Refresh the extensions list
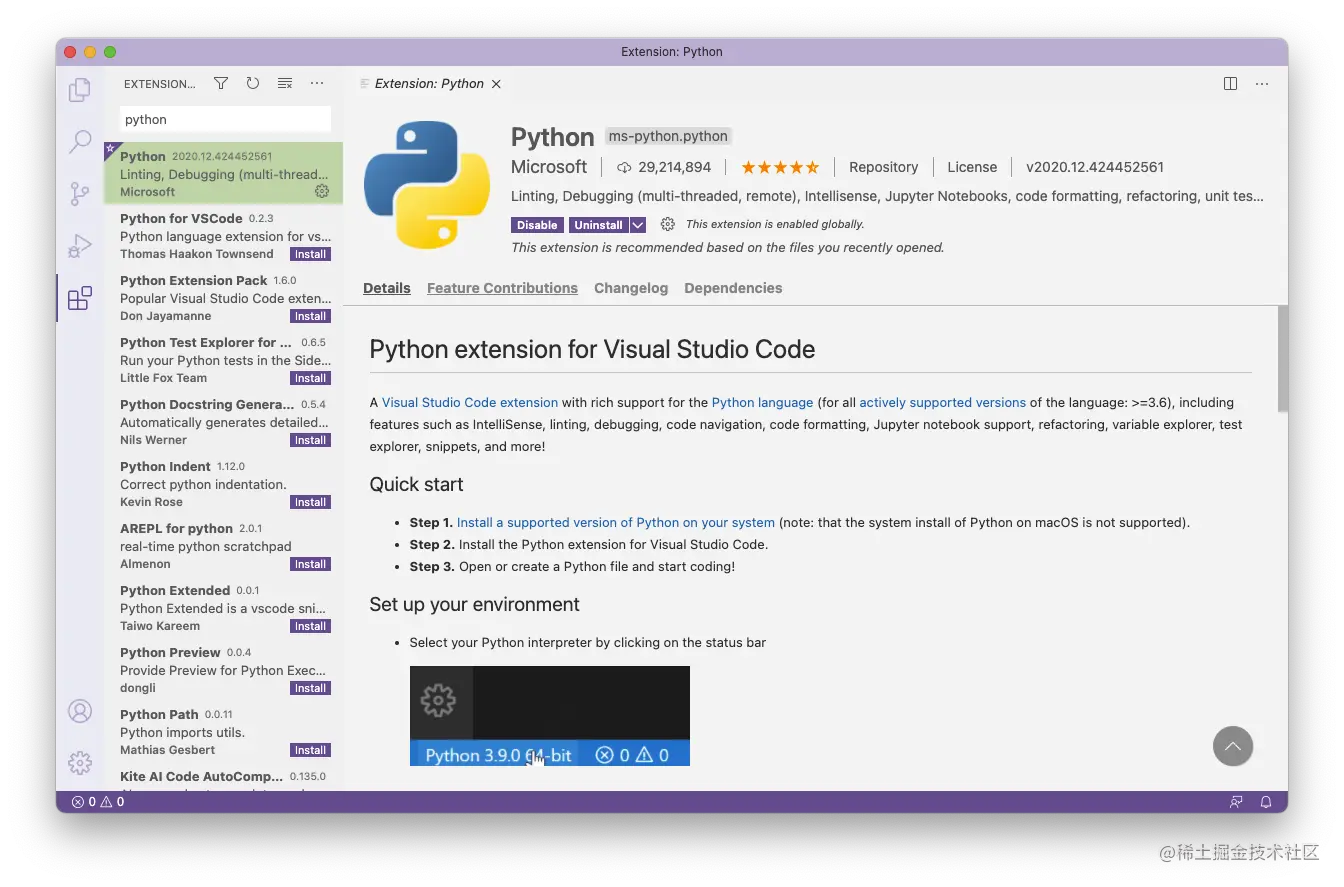The width and height of the screenshot is (1344, 887). (x=253, y=84)
